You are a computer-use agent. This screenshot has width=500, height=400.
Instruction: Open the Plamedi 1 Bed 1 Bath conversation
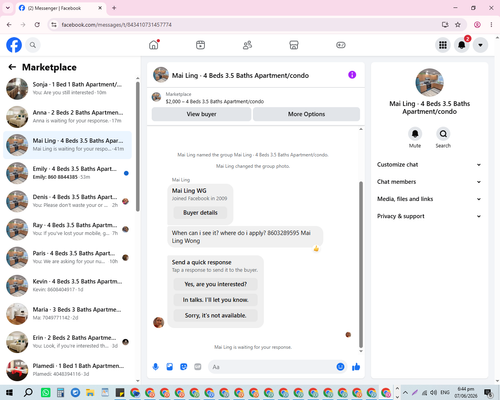(x=68, y=370)
